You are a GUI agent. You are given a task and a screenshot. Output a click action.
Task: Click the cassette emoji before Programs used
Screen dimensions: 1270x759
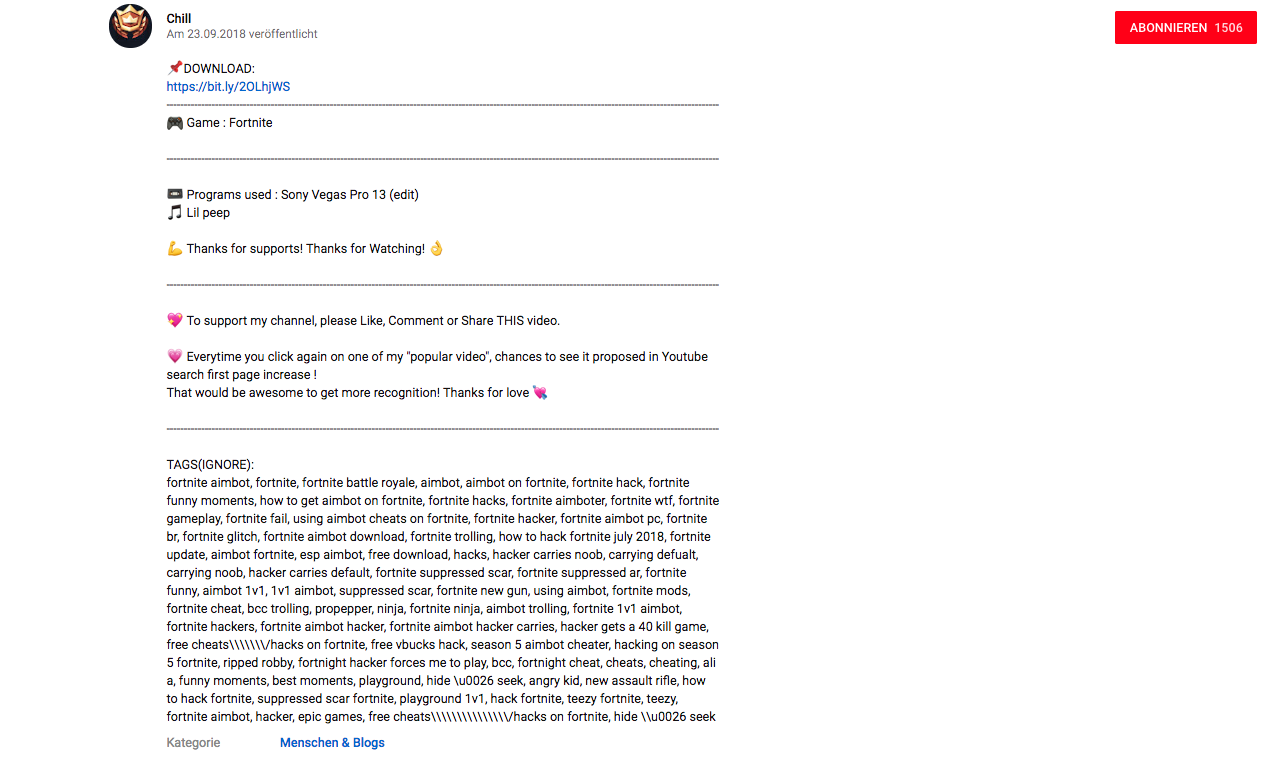click(x=175, y=195)
